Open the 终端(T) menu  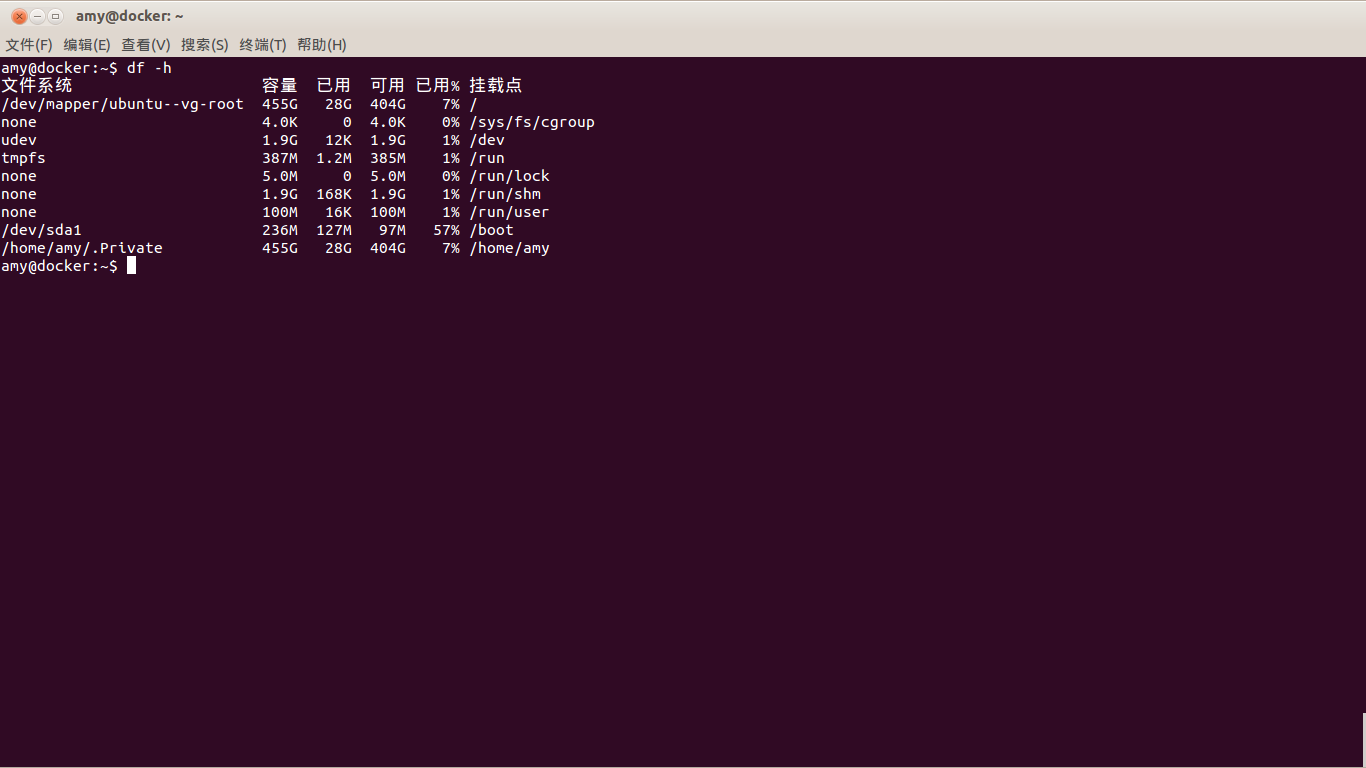(x=263, y=45)
